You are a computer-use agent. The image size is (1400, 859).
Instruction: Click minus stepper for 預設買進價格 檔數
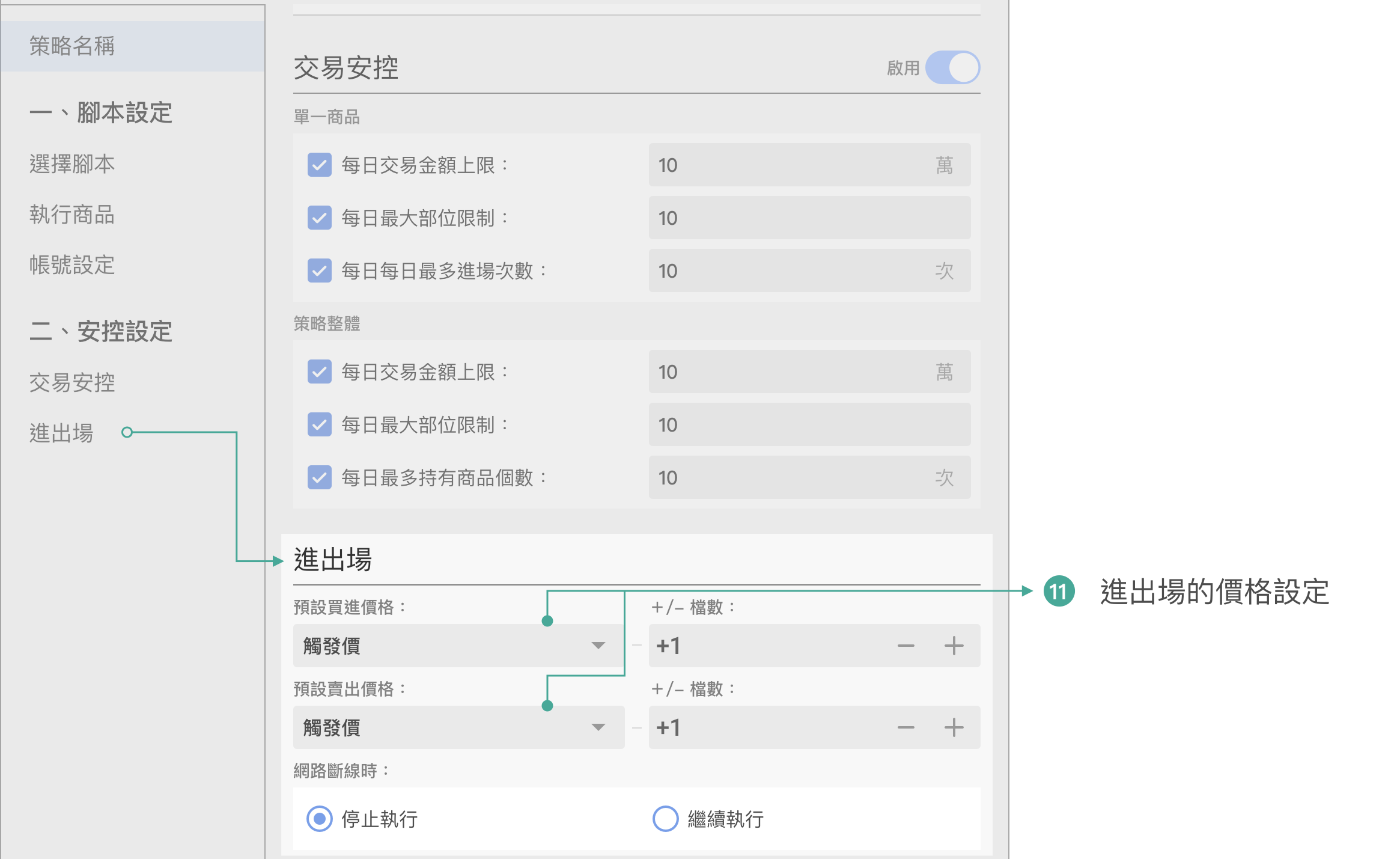click(x=905, y=646)
